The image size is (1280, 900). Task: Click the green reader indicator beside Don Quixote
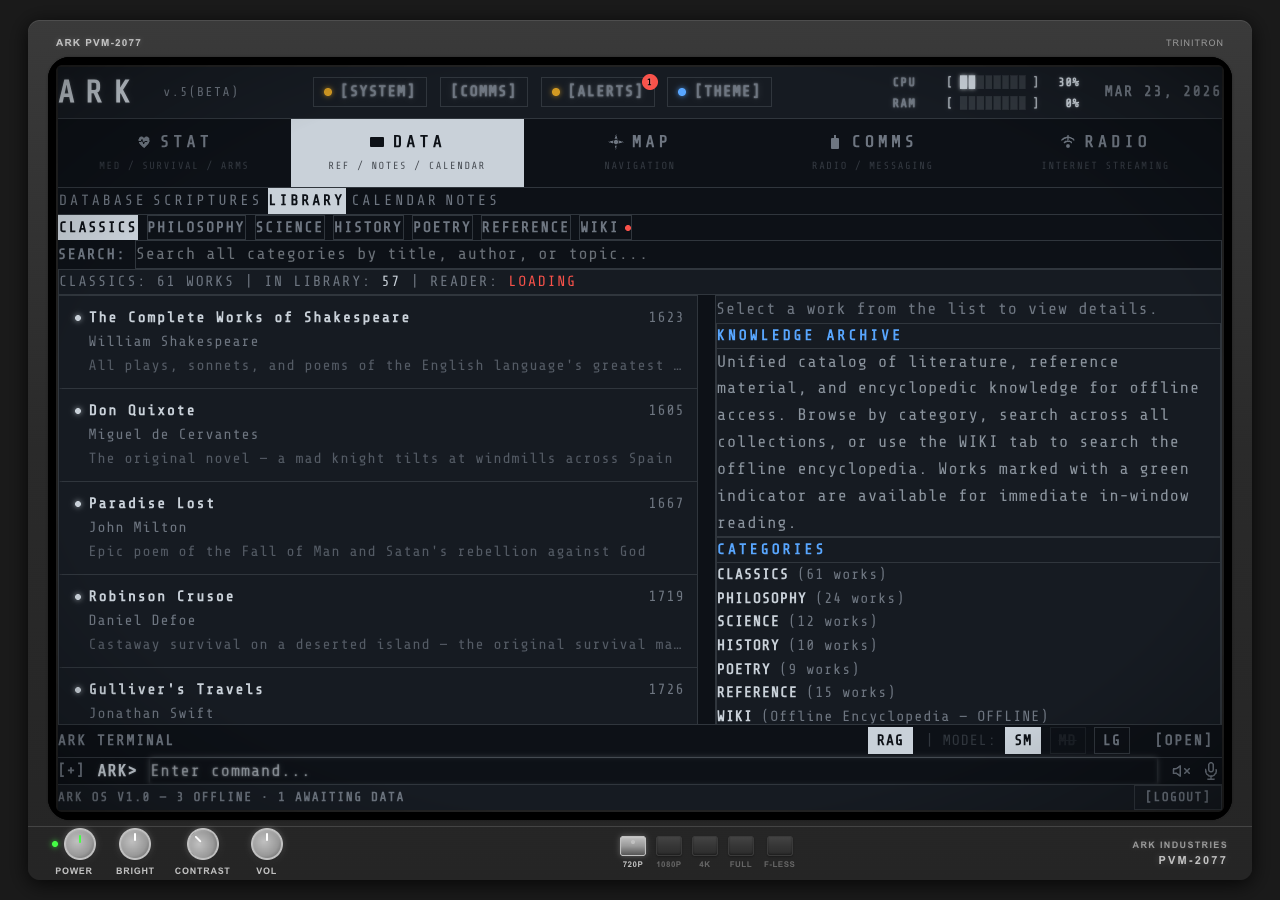(x=78, y=410)
